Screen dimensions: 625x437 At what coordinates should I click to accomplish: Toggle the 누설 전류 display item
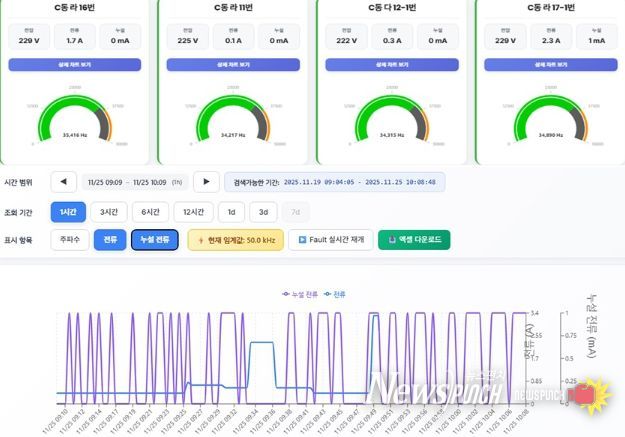point(155,240)
